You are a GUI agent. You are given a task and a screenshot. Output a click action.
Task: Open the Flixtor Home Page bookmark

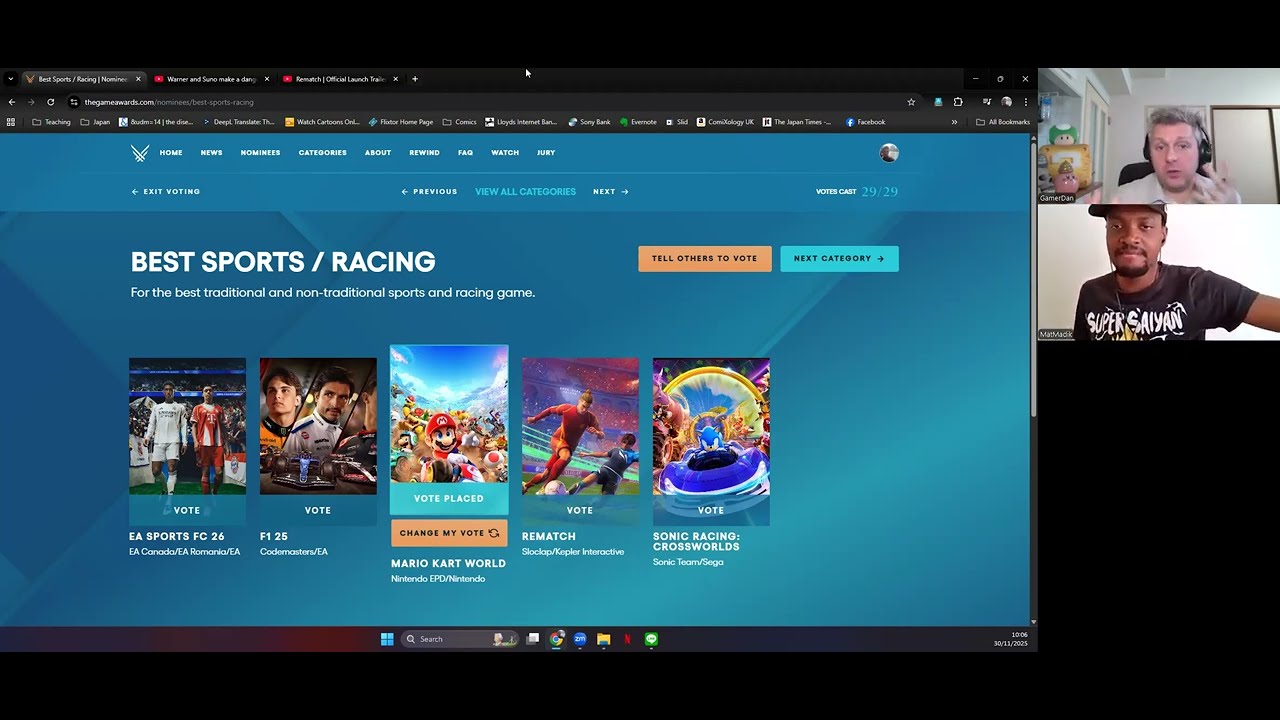point(401,122)
